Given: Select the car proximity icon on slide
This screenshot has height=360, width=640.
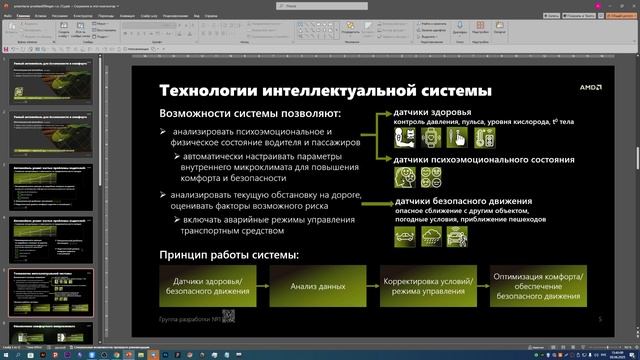Looking at the screenshot, I should point(404,237).
